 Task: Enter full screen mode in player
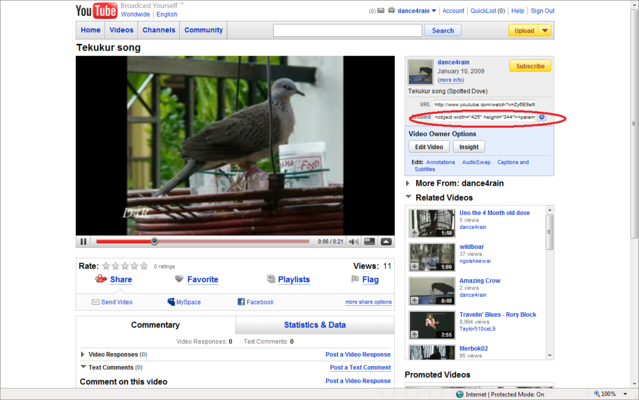tap(386, 242)
